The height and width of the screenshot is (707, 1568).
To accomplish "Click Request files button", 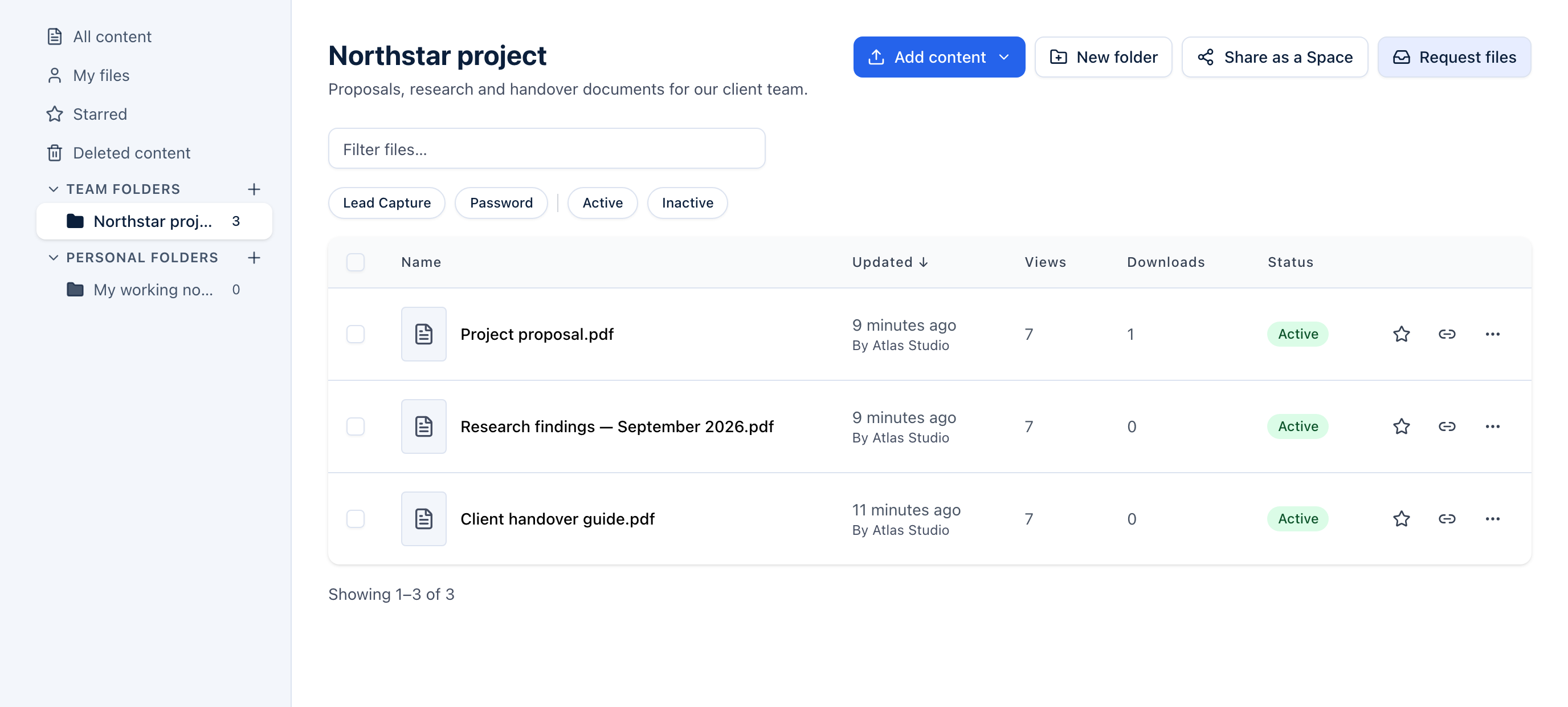I will click(1453, 57).
